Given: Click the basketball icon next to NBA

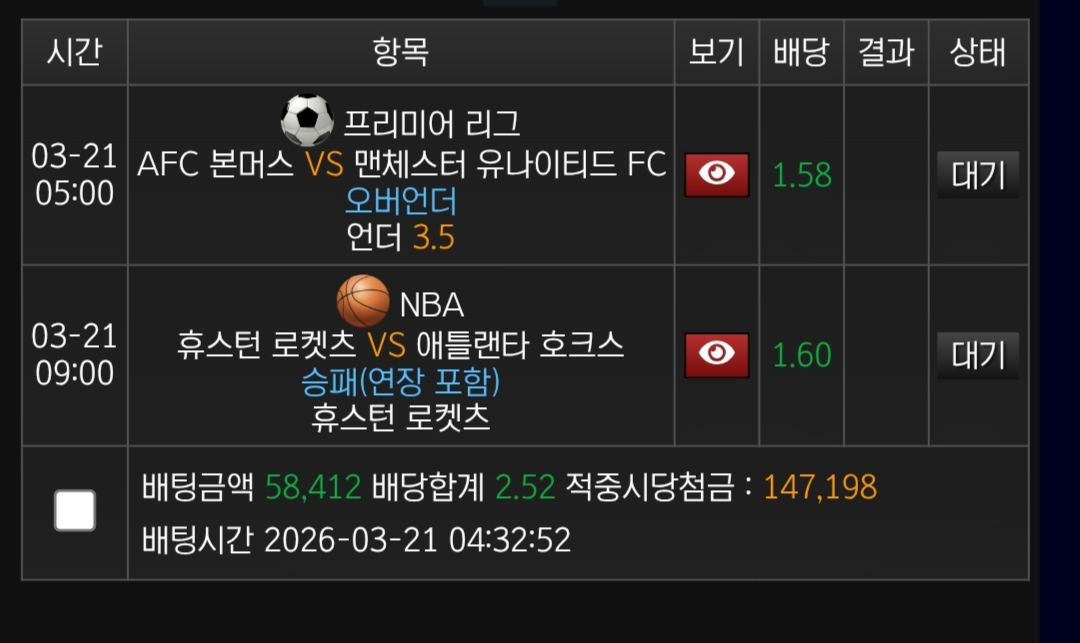Looking at the screenshot, I should pos(363,301).
